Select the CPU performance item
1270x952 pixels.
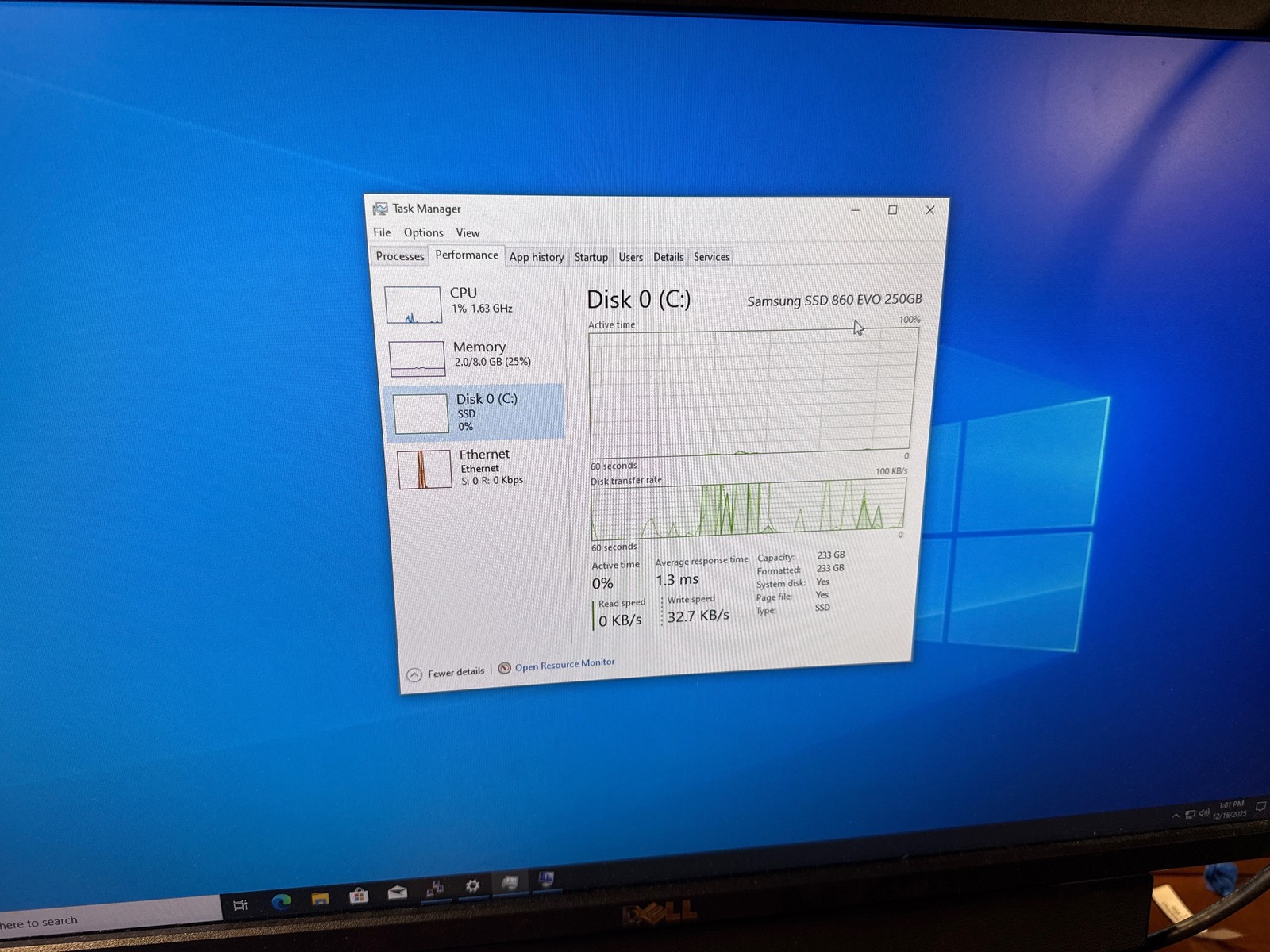click(x=472, y=304)
